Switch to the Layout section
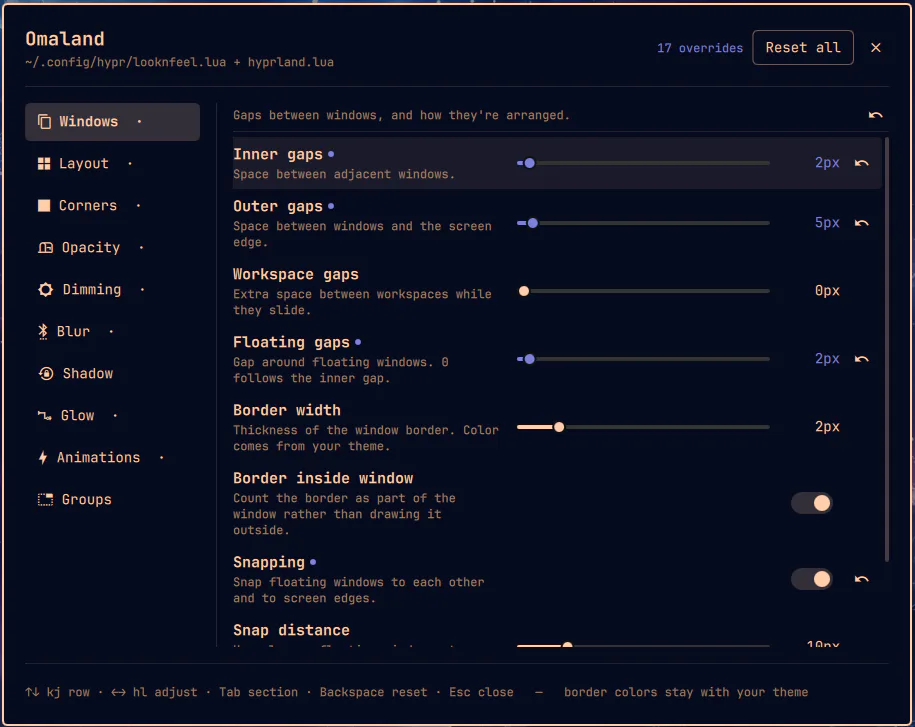Viewport: 915px width, 727px height. coord(112,163)
